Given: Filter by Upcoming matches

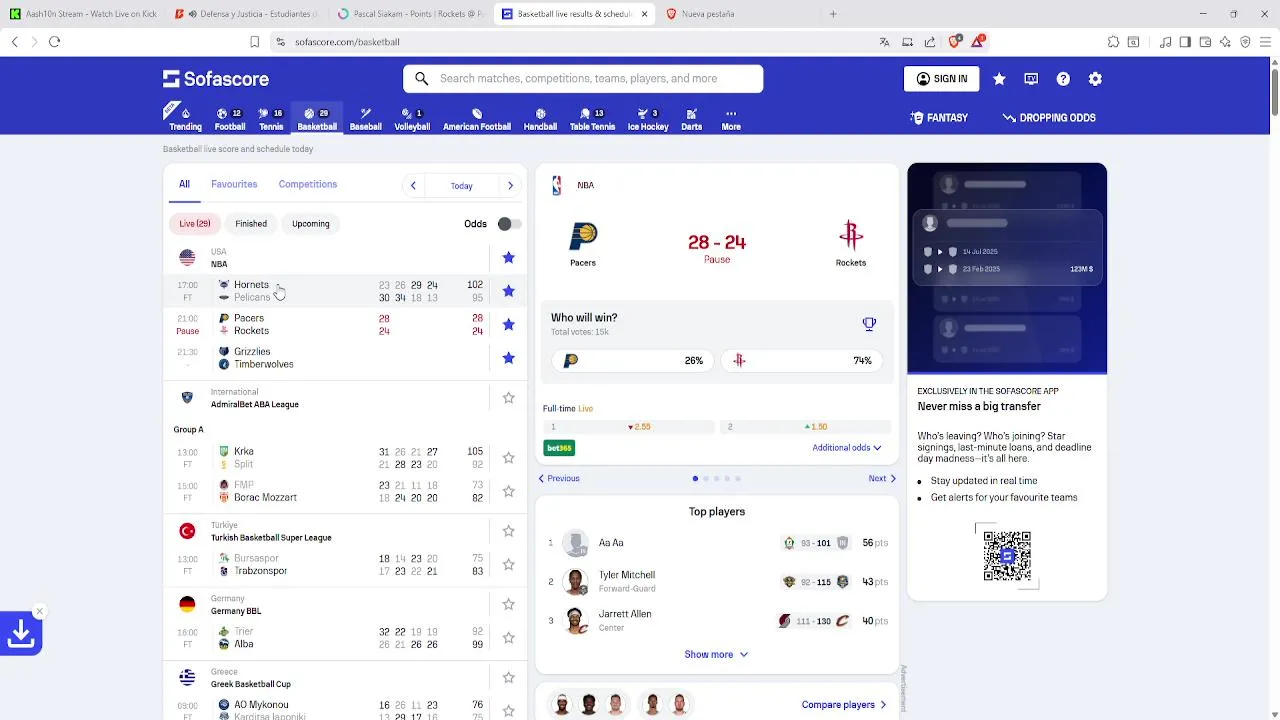Looking at the screenshot, I should tap(311, 224).
